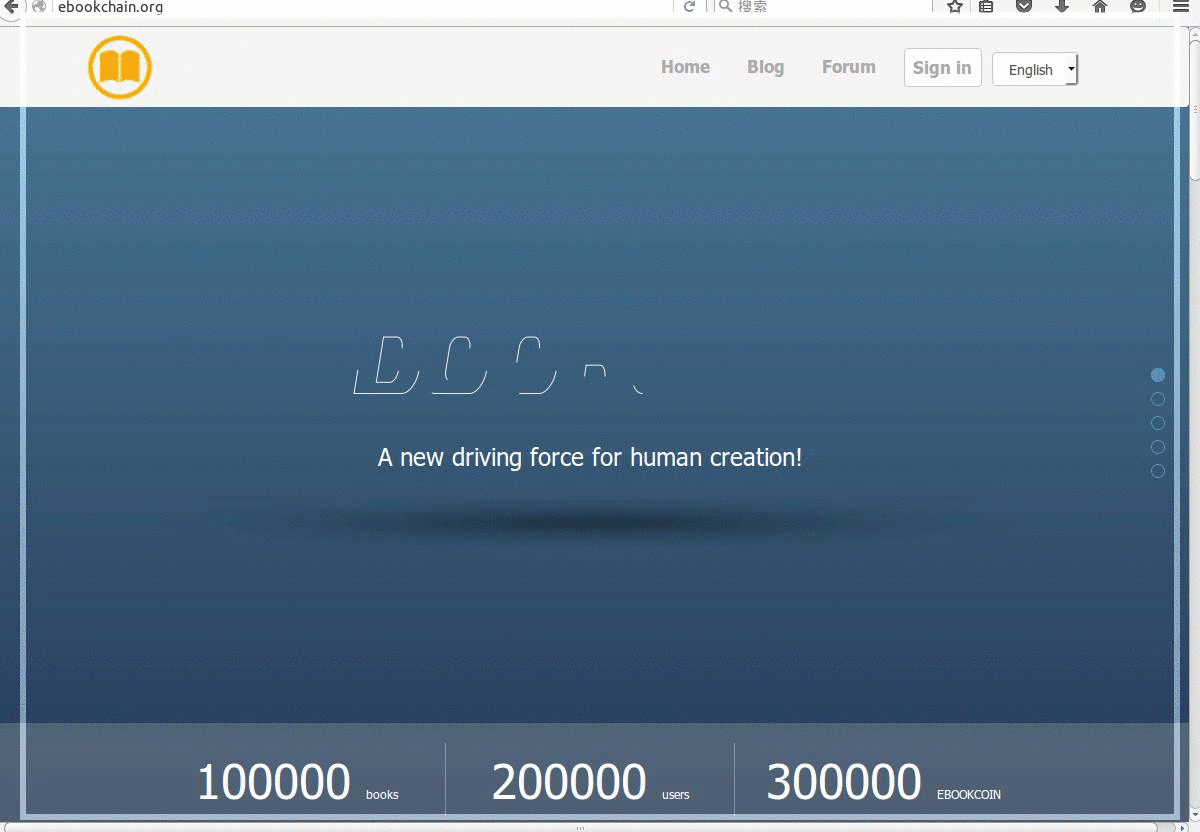Image resolution: width=1200 pixels, height=832 pixels.
Task: Select the first slide indicator dot
Action: click(x=1158, y=375)
